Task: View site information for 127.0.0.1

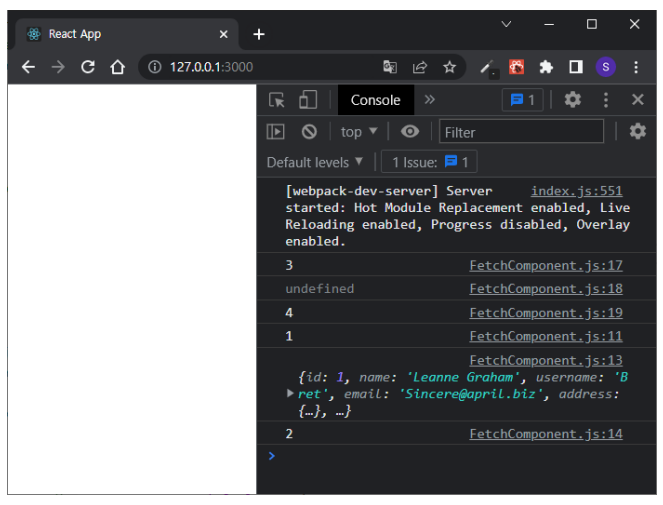Action: 155,67
